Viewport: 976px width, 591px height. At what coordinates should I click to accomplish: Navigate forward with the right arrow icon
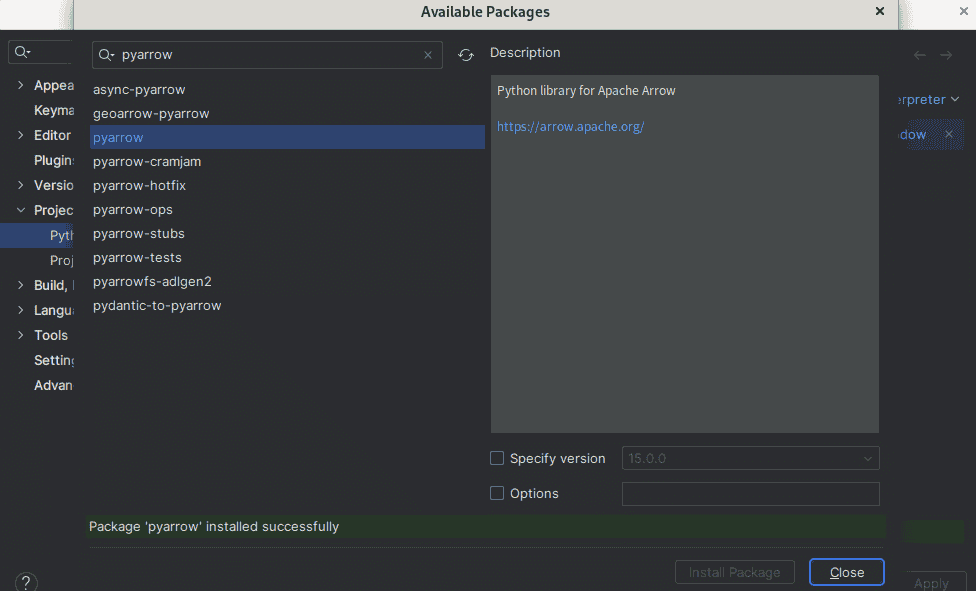pos(946,55)
